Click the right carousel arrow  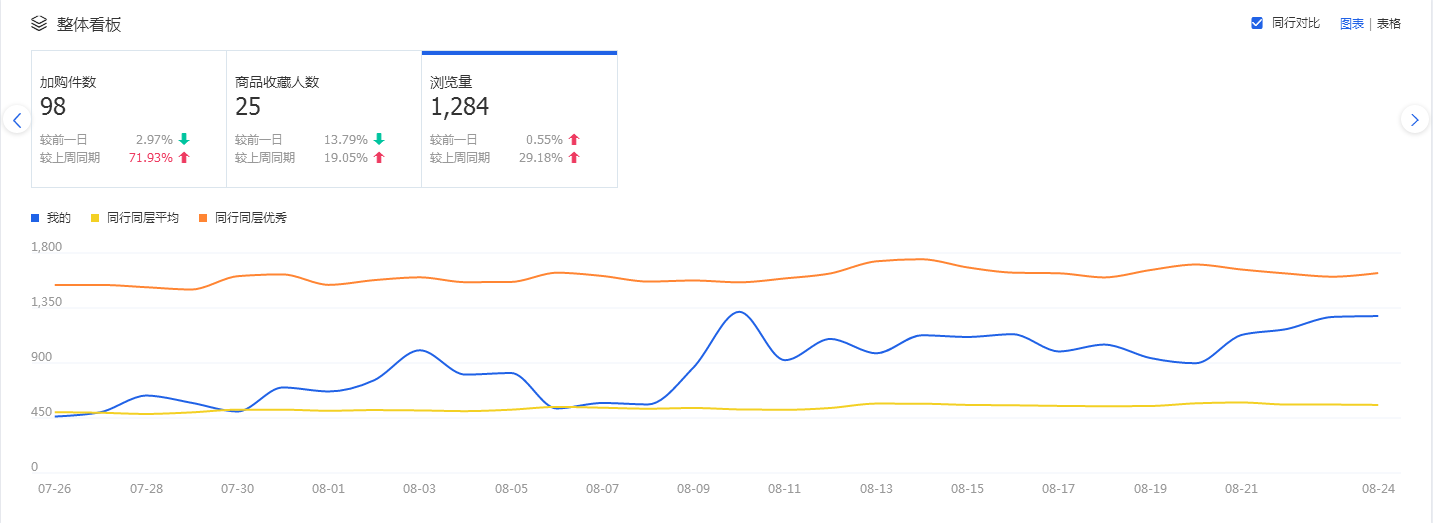coord(1414,120)
